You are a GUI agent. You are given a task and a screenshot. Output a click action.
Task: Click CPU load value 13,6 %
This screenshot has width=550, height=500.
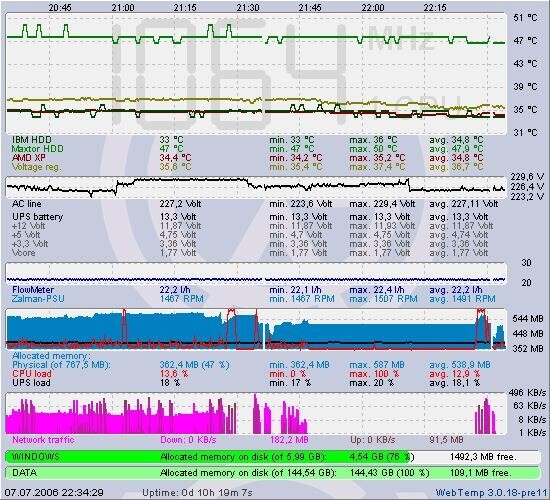[174, 374]
